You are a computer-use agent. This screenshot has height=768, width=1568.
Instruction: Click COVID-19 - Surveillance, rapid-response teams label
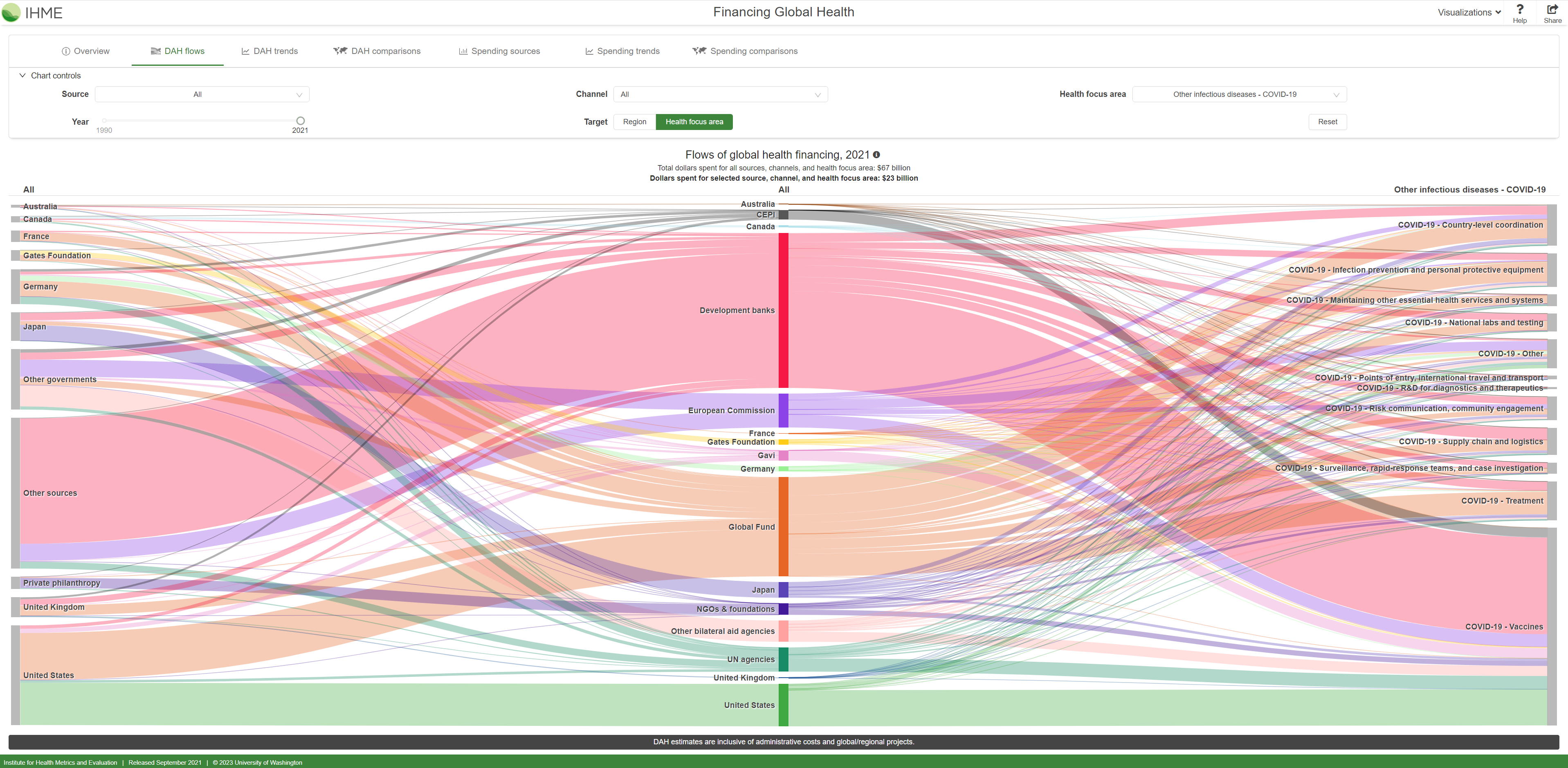pos(1409,468)
